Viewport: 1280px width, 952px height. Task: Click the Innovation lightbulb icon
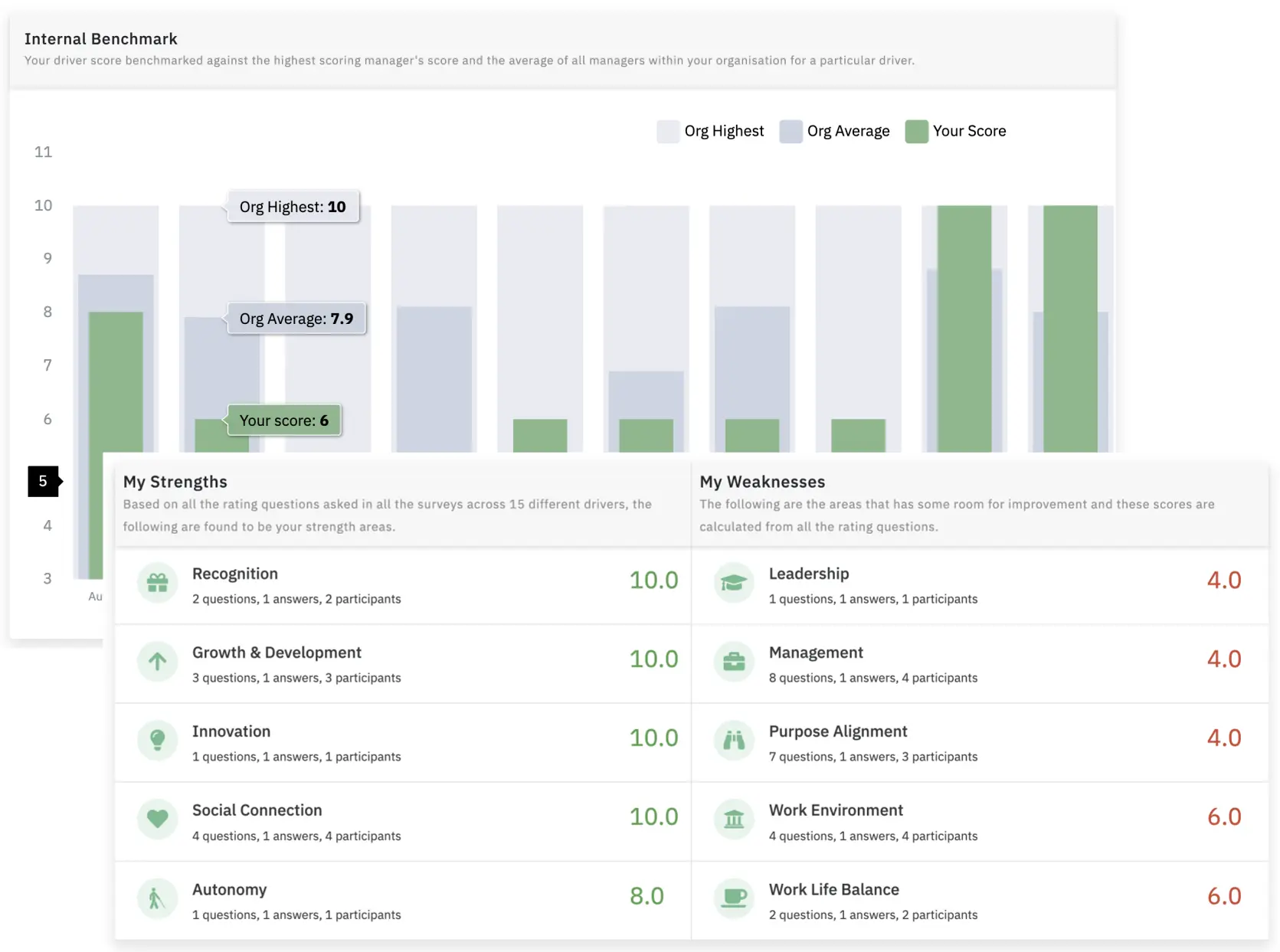[158, 741]
